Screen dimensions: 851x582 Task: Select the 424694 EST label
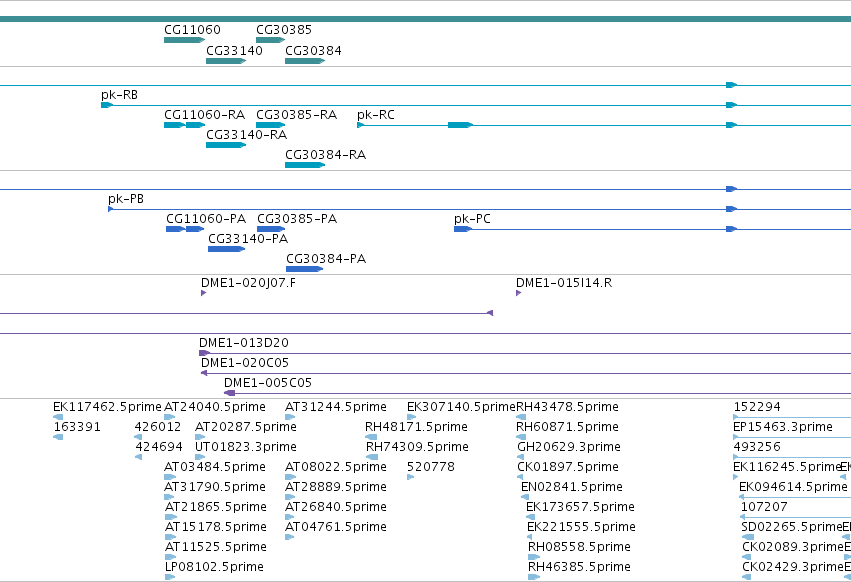(x=158, y=447)
